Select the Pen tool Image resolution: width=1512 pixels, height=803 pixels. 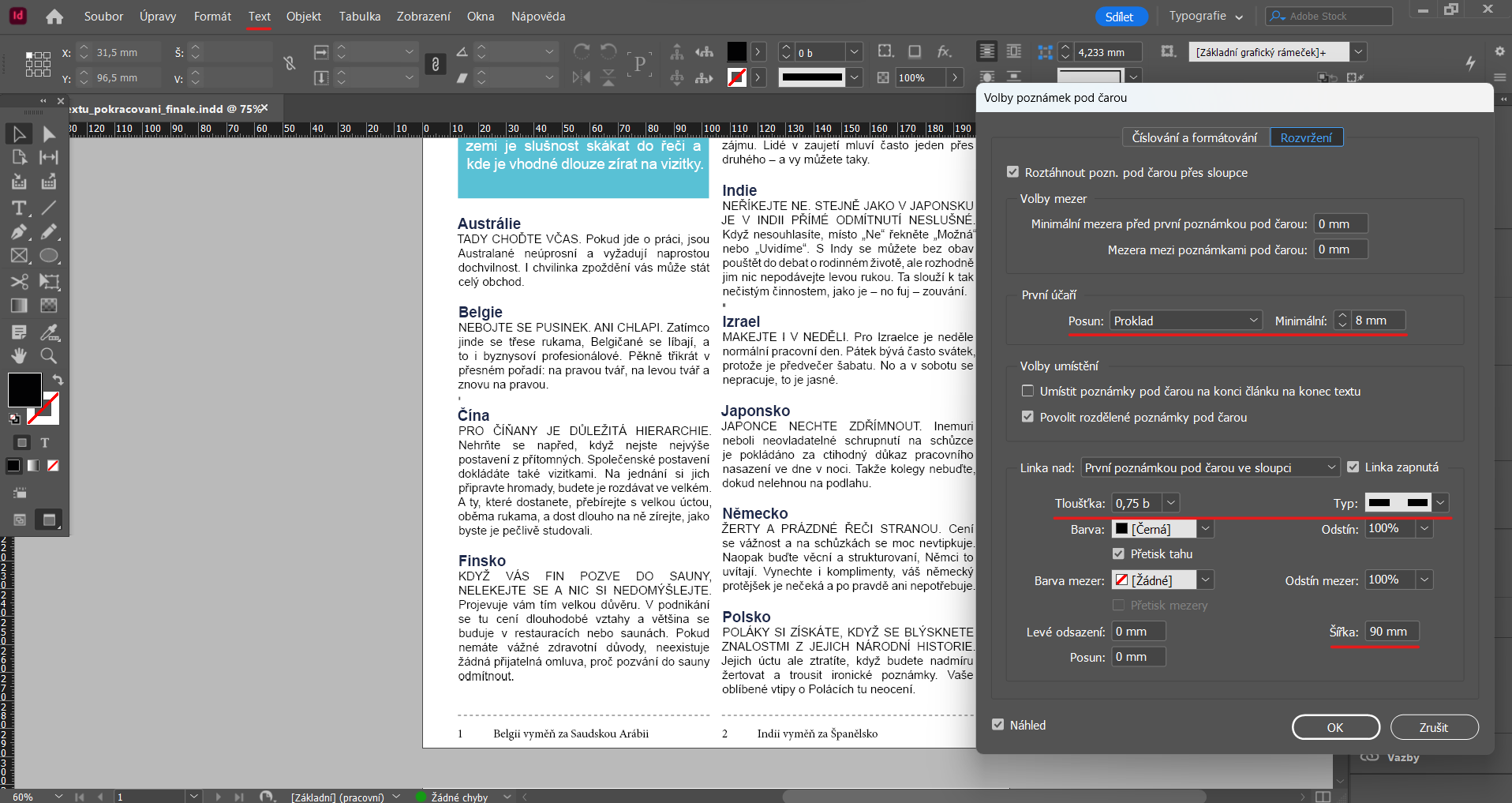coord(20,232)
